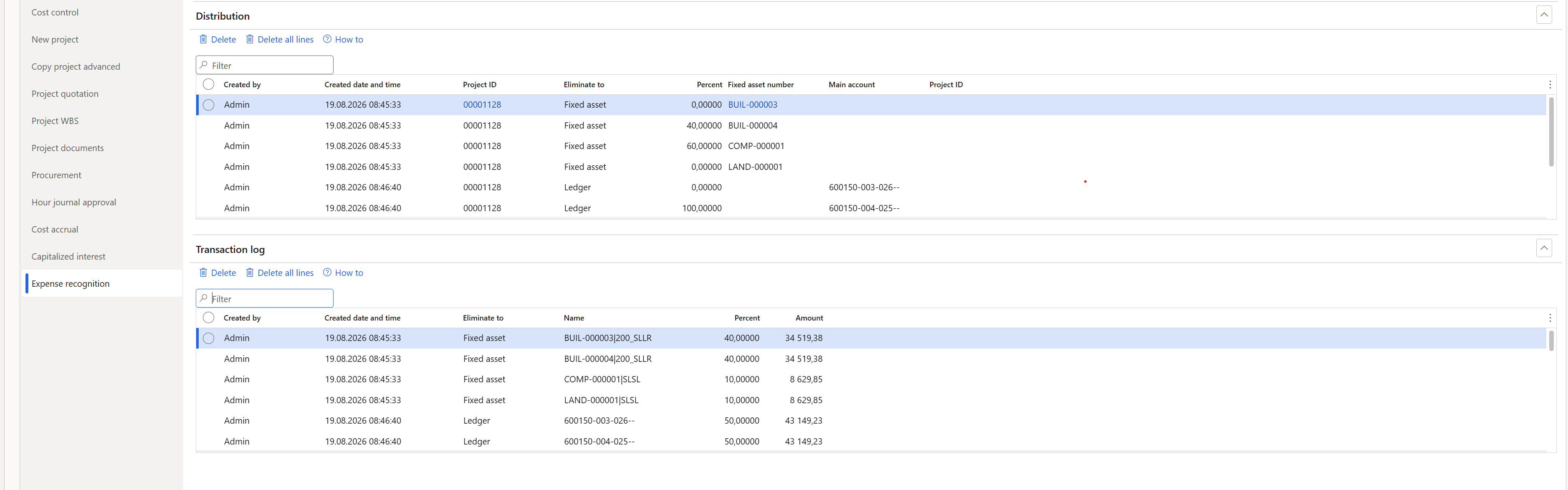The height and width of the screenshot is (490, 1568).
Task: Open Distribution grid column options menu
Action: click(x=1550, y=85)
